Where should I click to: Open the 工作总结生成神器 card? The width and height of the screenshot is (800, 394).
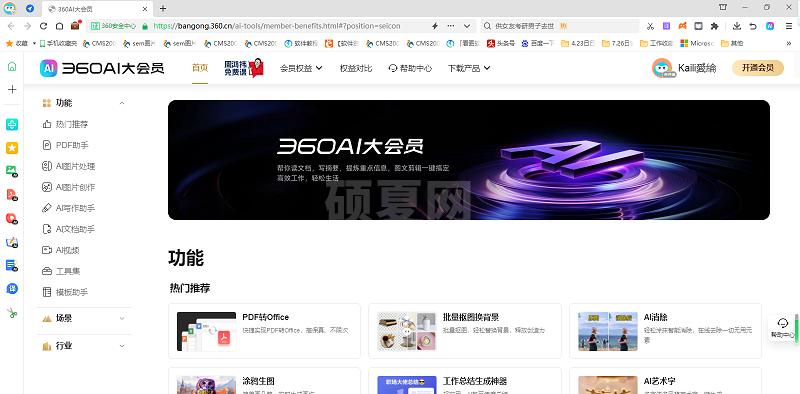[465, 381]
